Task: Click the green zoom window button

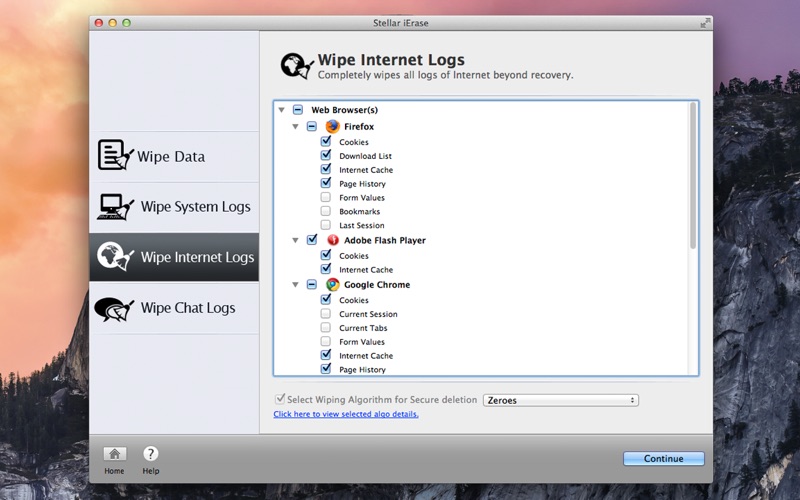Action: 127,22
